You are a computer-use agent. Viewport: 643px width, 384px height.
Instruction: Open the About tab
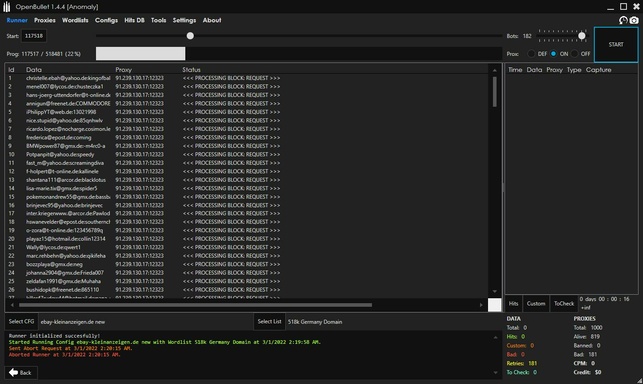point(212,20)
